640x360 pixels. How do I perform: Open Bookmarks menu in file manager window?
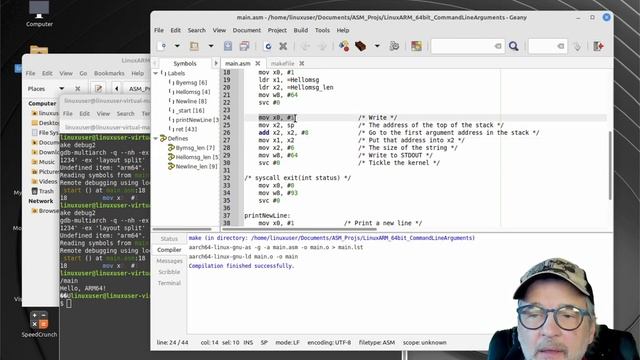[109, 73]
